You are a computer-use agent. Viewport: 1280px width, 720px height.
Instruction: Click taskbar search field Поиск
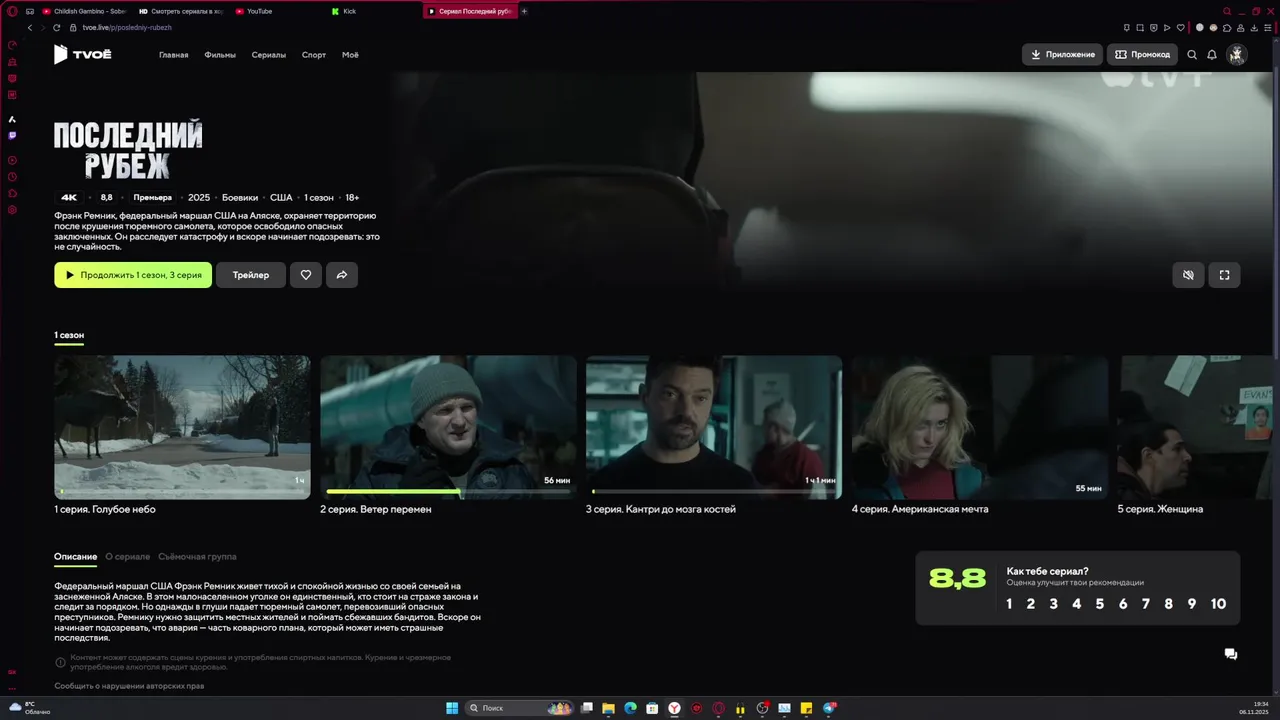click(520, 708)
